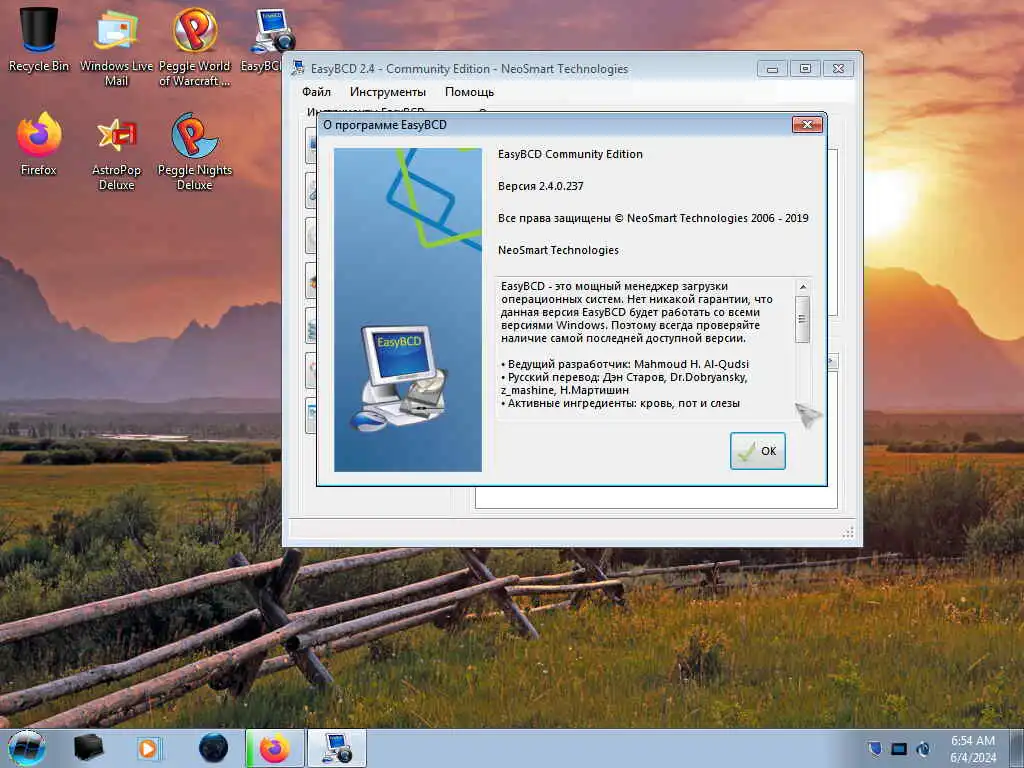This screenshot has height=768, width=1024.
Task: Click the system tray clock
Action: click(x=973, y=748)
